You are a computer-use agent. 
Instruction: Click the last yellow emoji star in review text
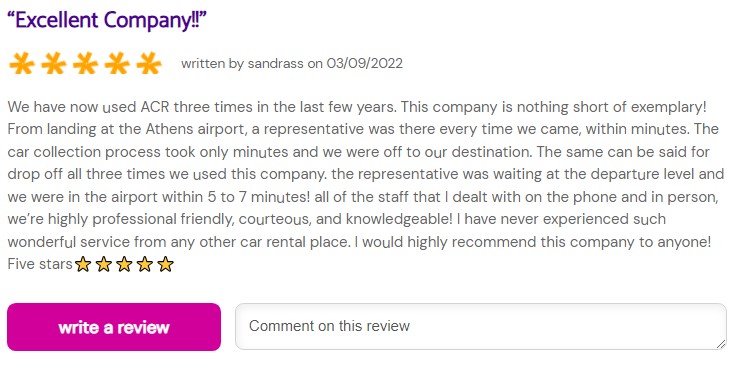(165, 264)
